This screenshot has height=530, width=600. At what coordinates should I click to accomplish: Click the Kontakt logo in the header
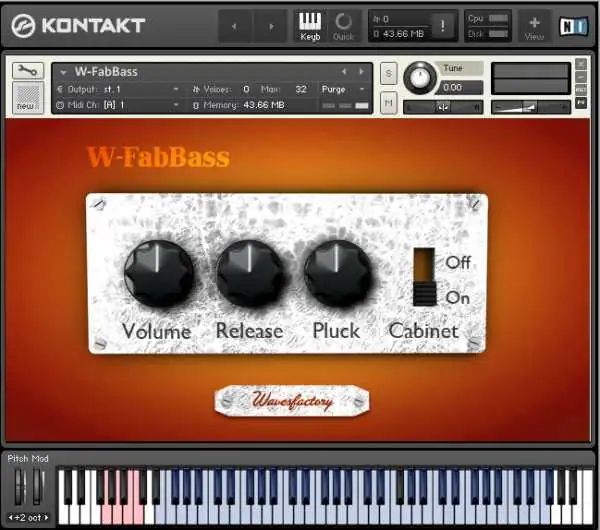tap(78, 26)
